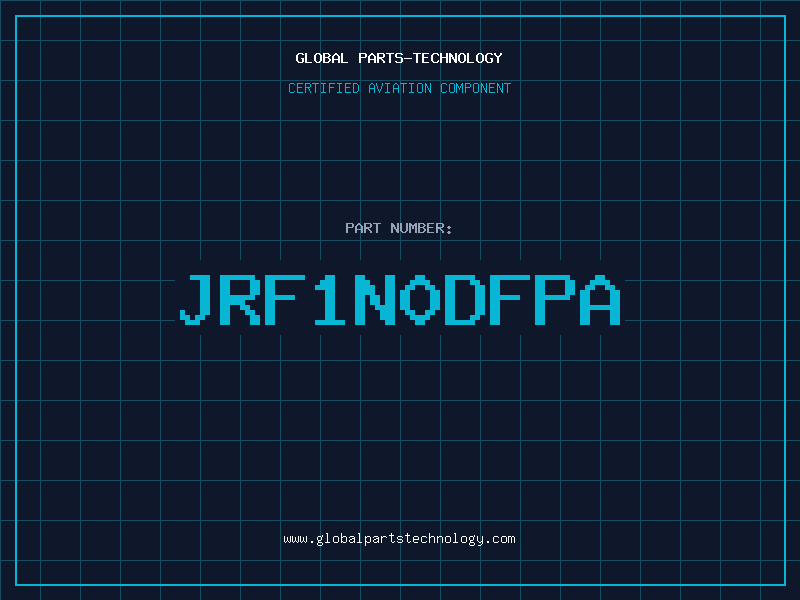Open the www.globalpartstechnology.com link
Viewport: 800px width, 600px height.
click(399, 539)
